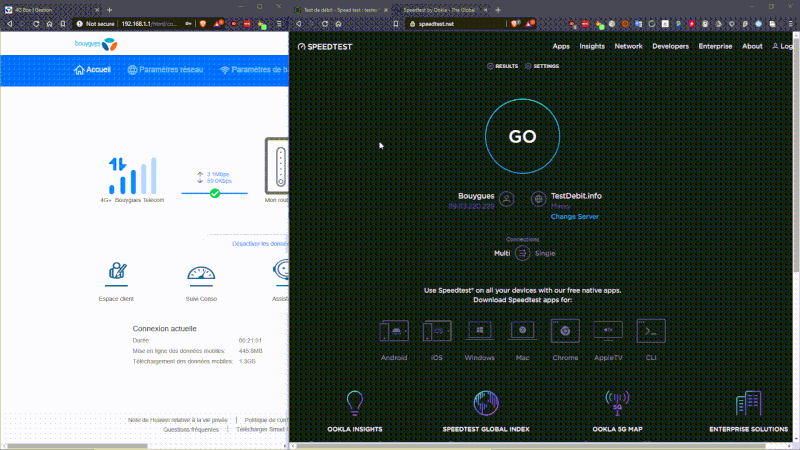Screen dimensions: 800x450
Task: Open left browser hamburger menu
Action: tap(279, 24)
